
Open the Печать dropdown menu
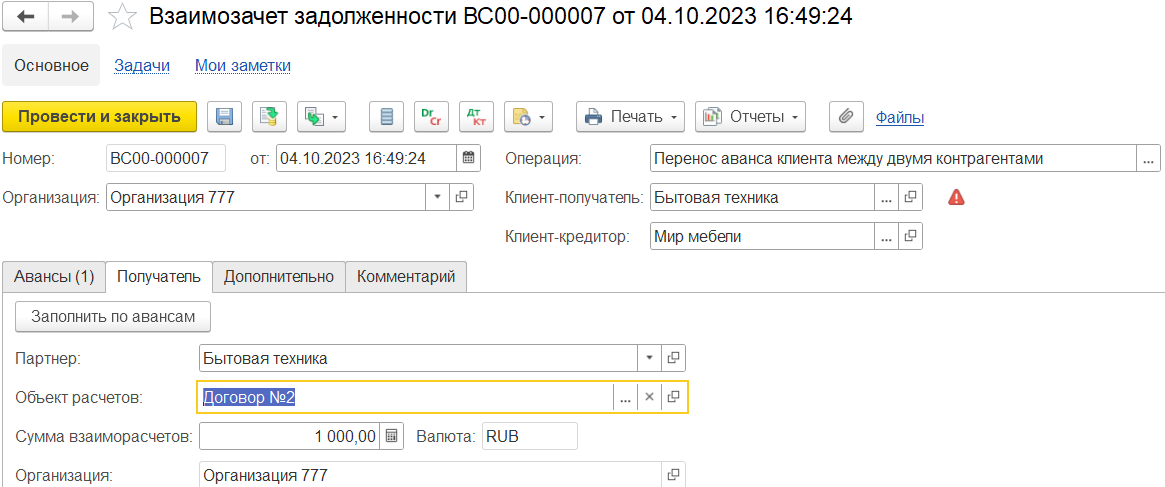coord(630,117)
